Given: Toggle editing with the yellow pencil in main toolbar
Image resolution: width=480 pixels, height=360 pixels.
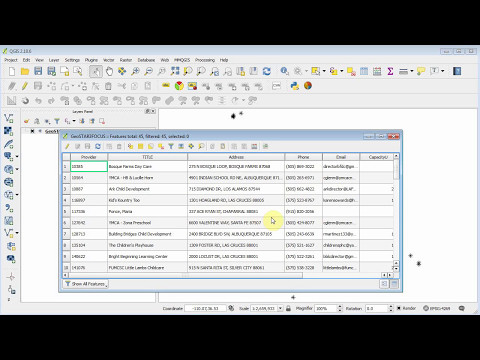Looking at the screenshot, I should coord(25,86).
